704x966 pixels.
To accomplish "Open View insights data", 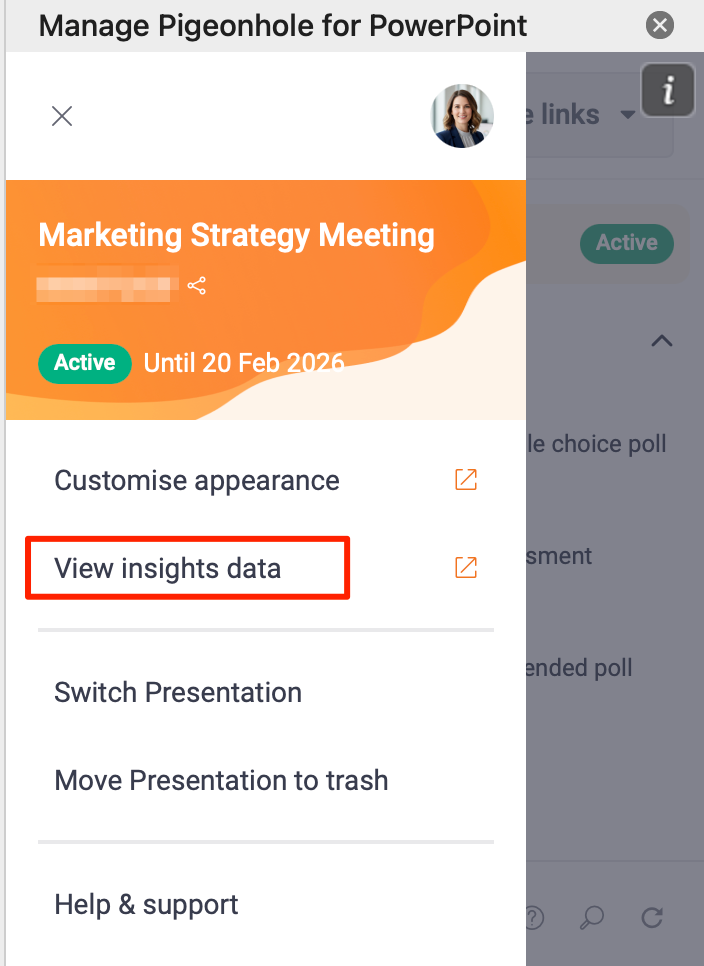I will click(x=168, y=568).
